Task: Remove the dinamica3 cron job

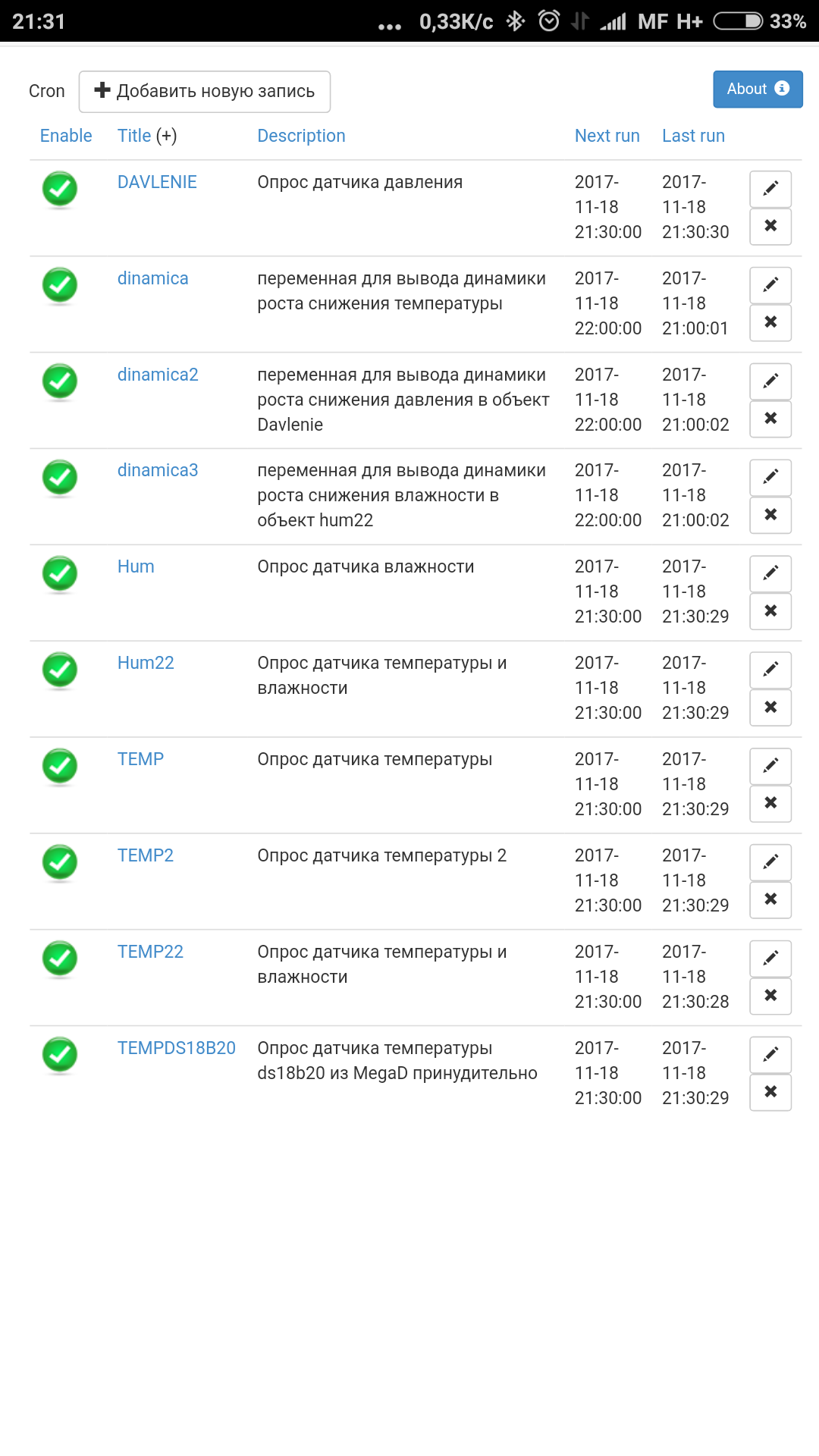Action: pyautogui.click(x=770, y=515)
